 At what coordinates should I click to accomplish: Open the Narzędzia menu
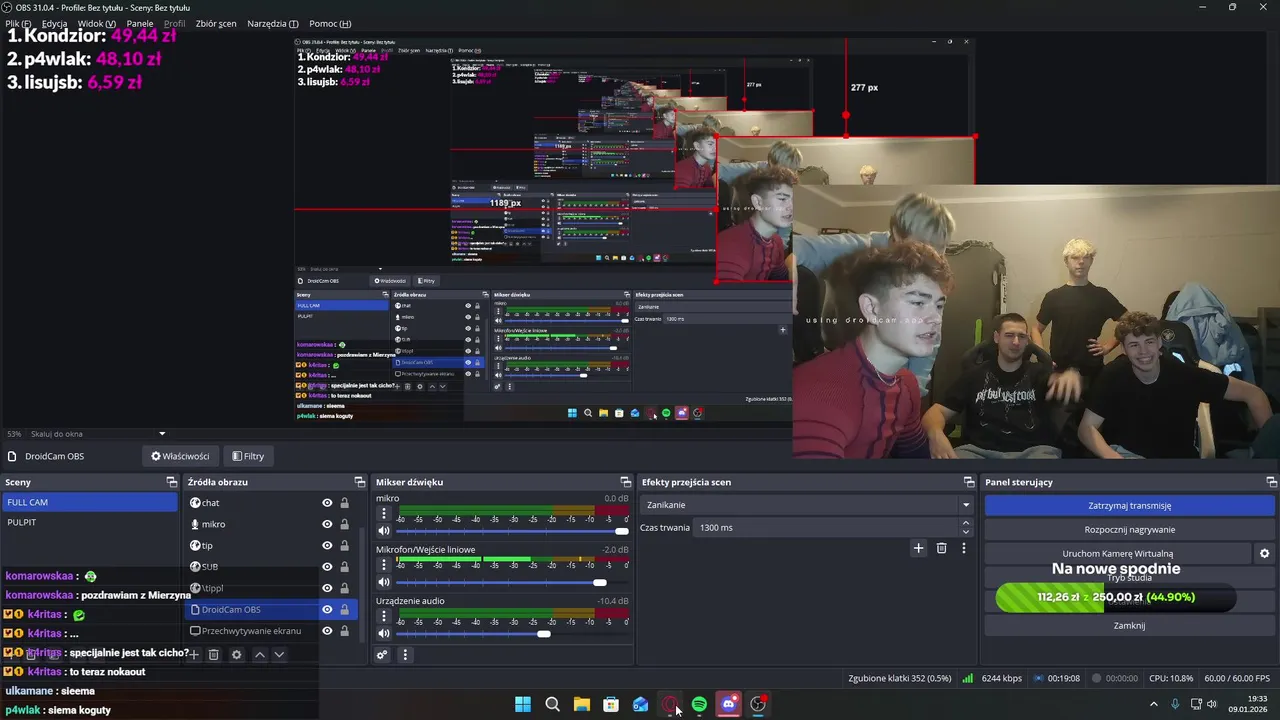click(x=273, y=23)
